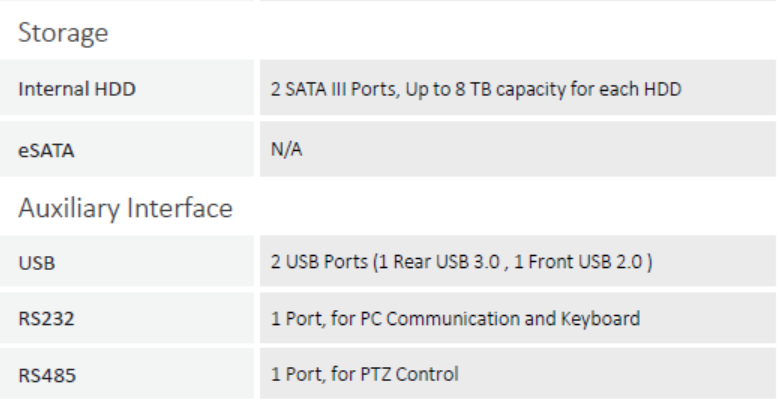781x403 pixels.
Task: Select the RS485 row label
Action: click(127, 374)
